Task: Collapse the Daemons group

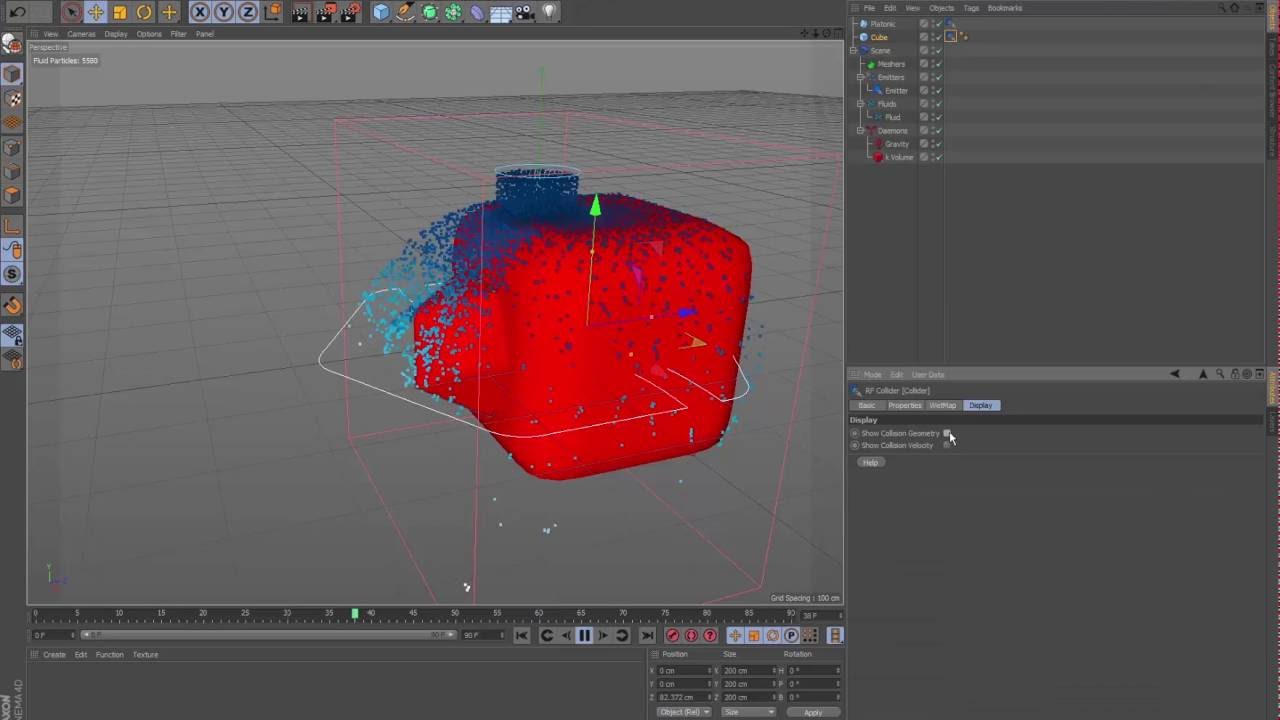Action: click(860, 131)
